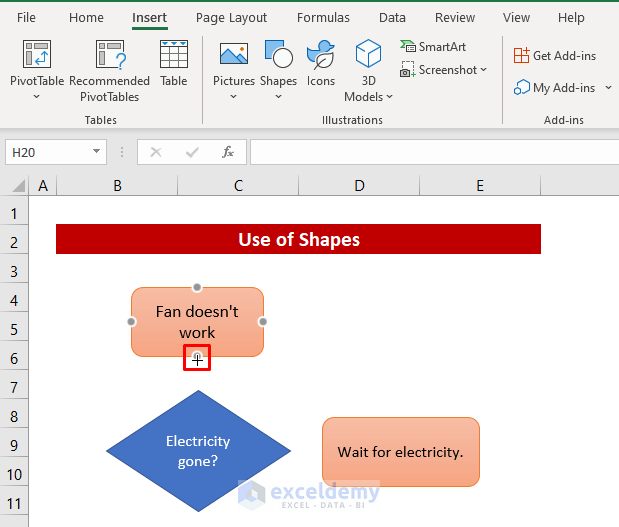Expand the Shapes dropdown arrow

point(278,96)
